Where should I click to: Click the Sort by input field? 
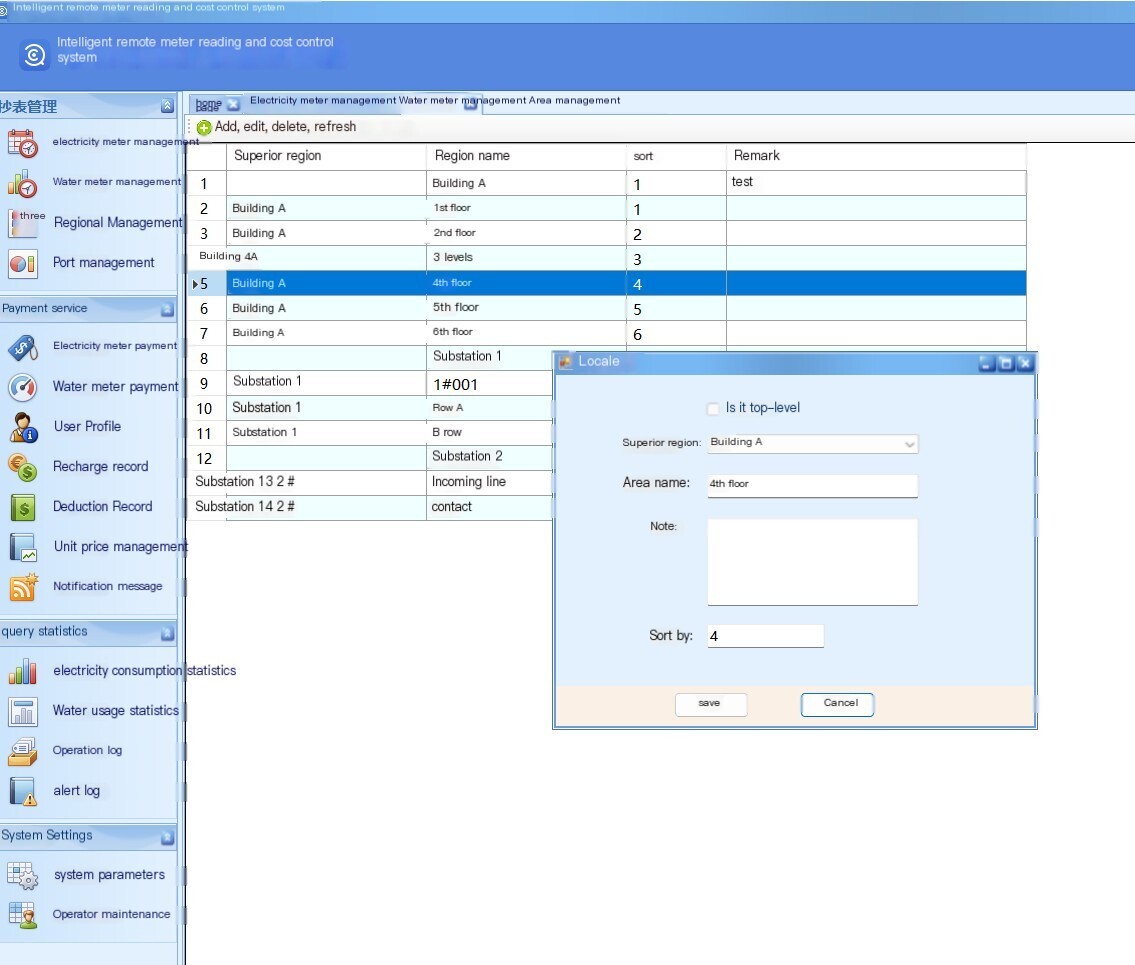click(766, 636)
